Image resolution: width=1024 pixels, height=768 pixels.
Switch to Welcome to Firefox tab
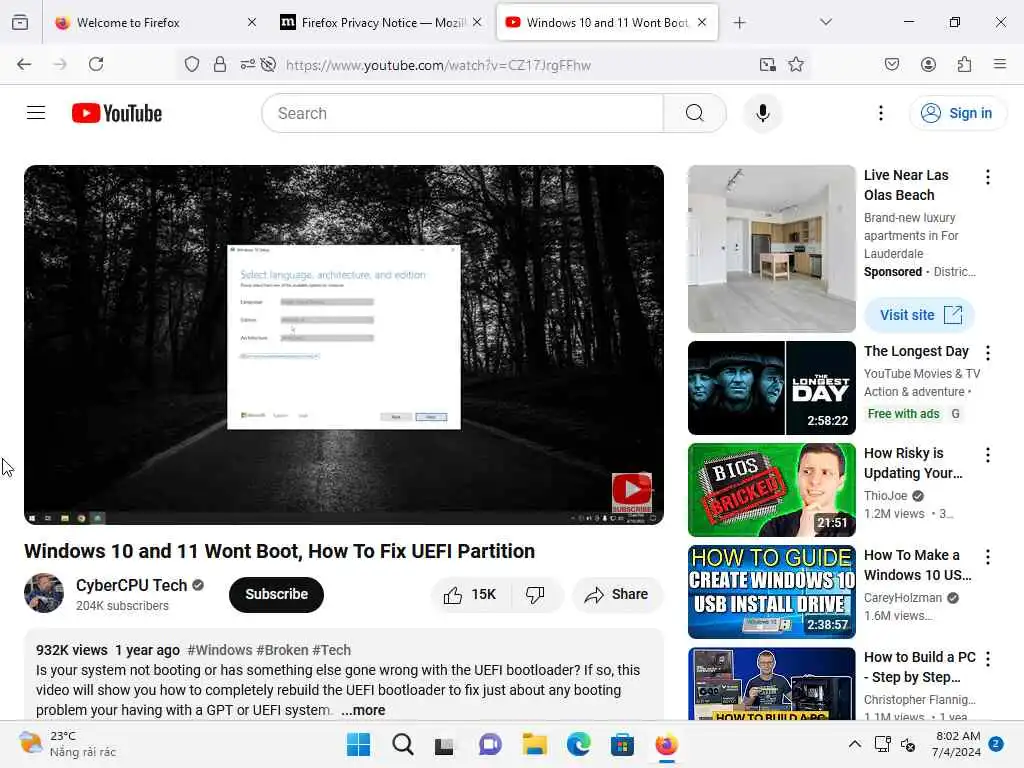tap(155, 22)
